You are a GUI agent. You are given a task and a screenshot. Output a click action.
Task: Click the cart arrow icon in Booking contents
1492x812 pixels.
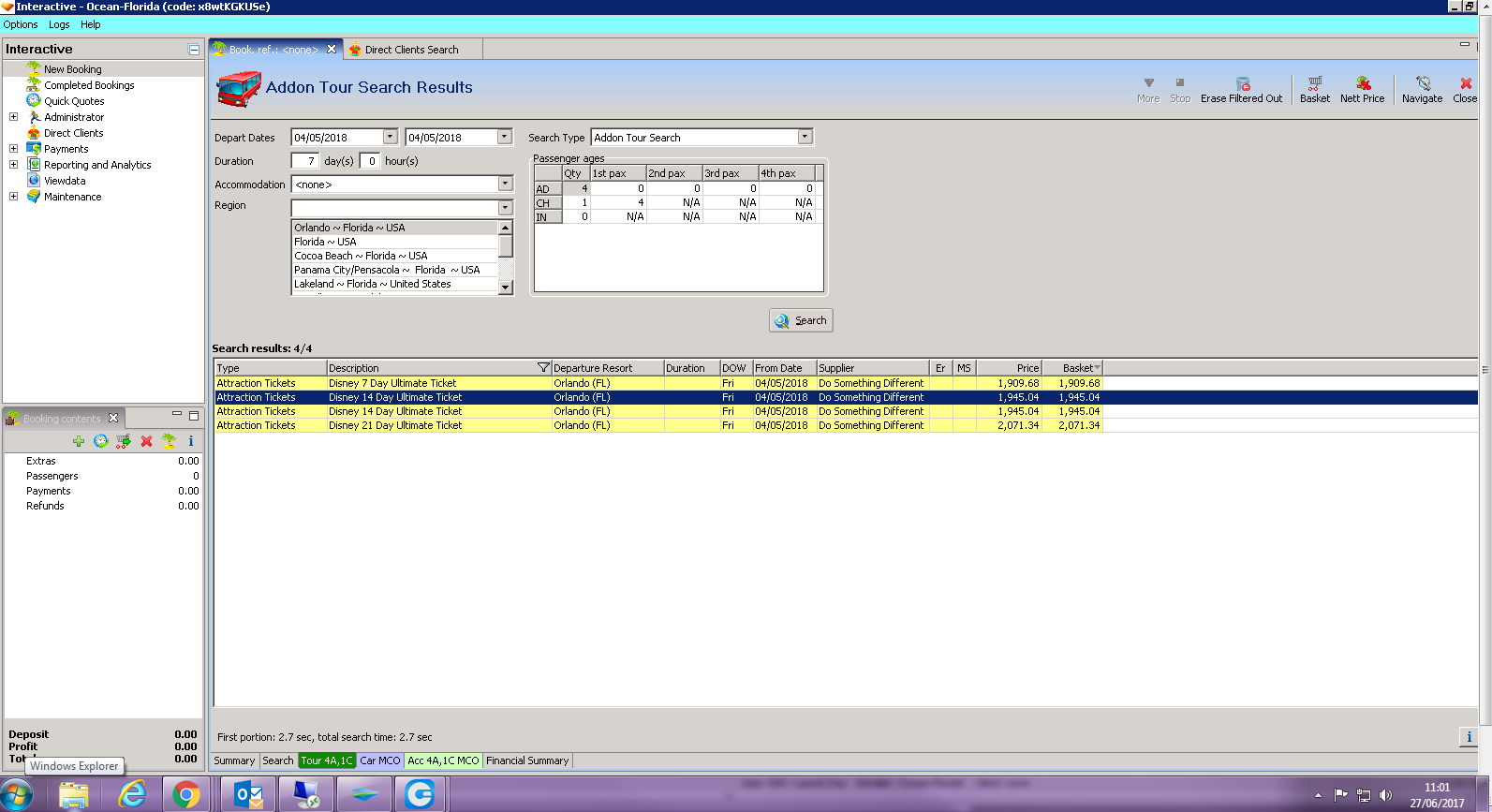(124, 441)
